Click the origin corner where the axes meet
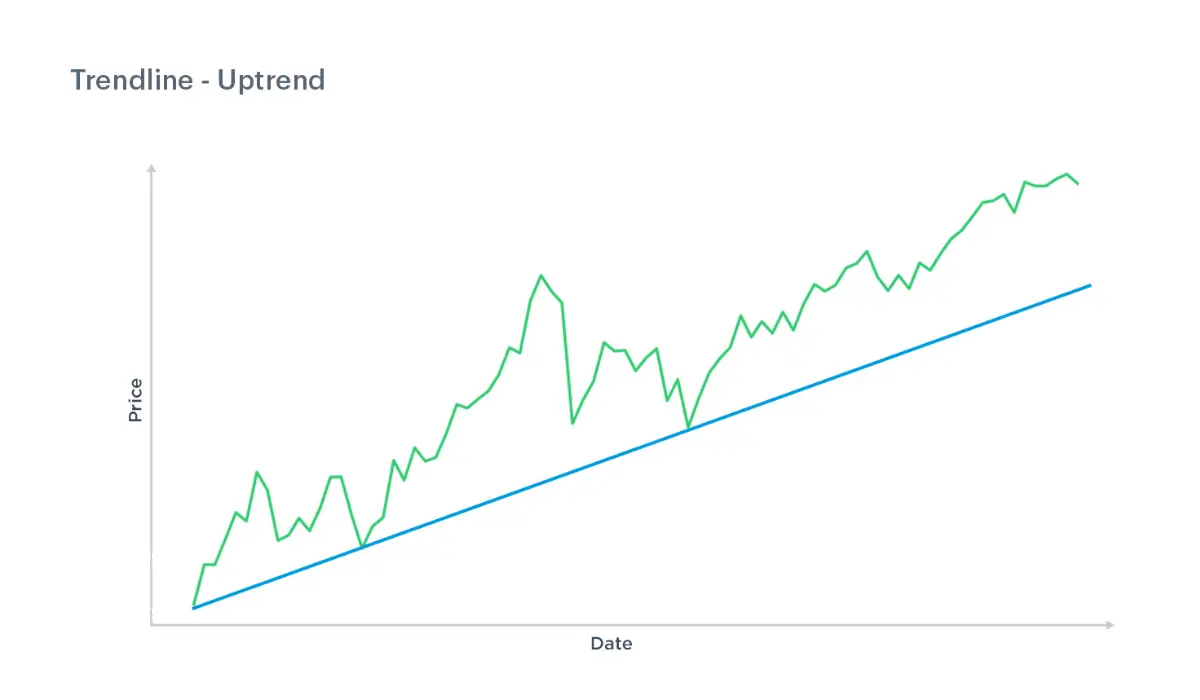 pos(151,625)
